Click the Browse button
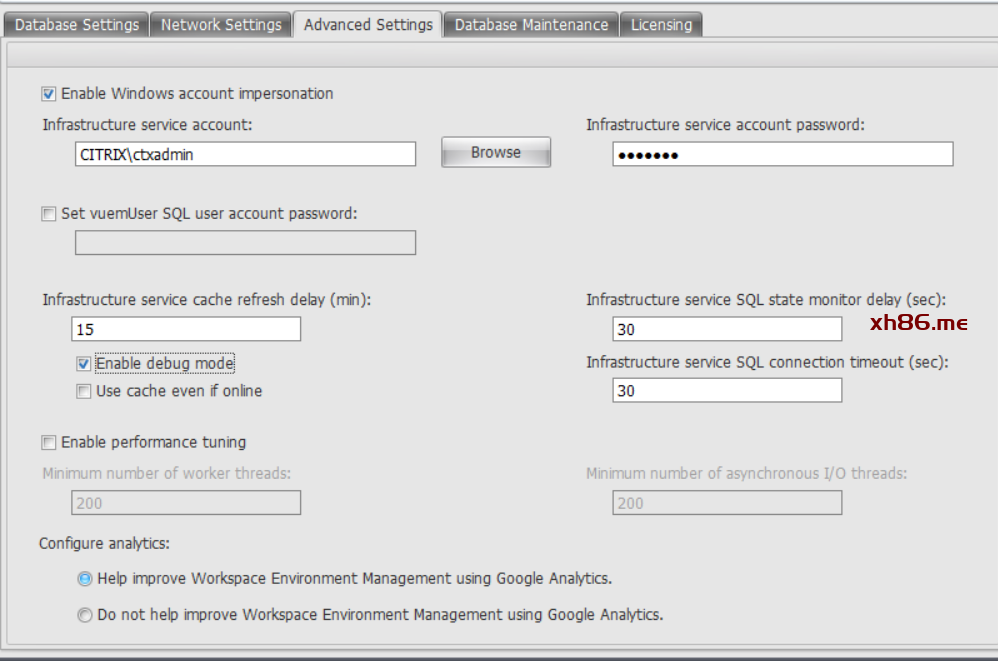This screenshot has height=661, width=998. click(496, 153)
